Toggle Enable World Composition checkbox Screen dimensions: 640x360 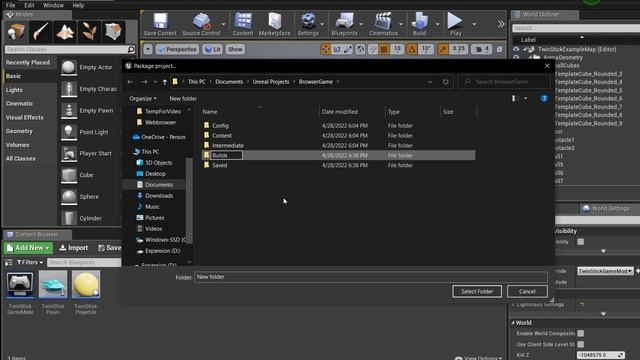(580, 333)
